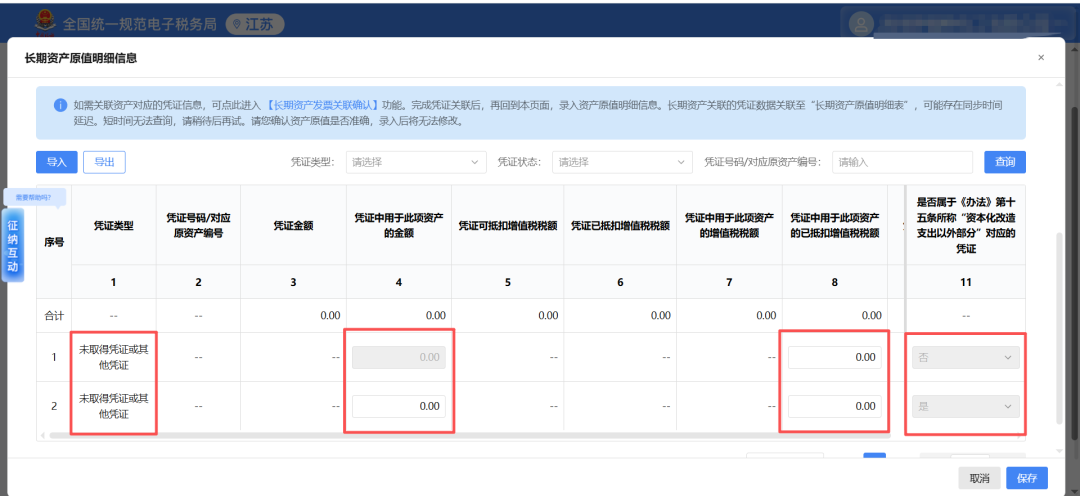Click the blue info icon in the notice banner
Image resolution: width=1080 pixels, height=496 pixels.
59,104
